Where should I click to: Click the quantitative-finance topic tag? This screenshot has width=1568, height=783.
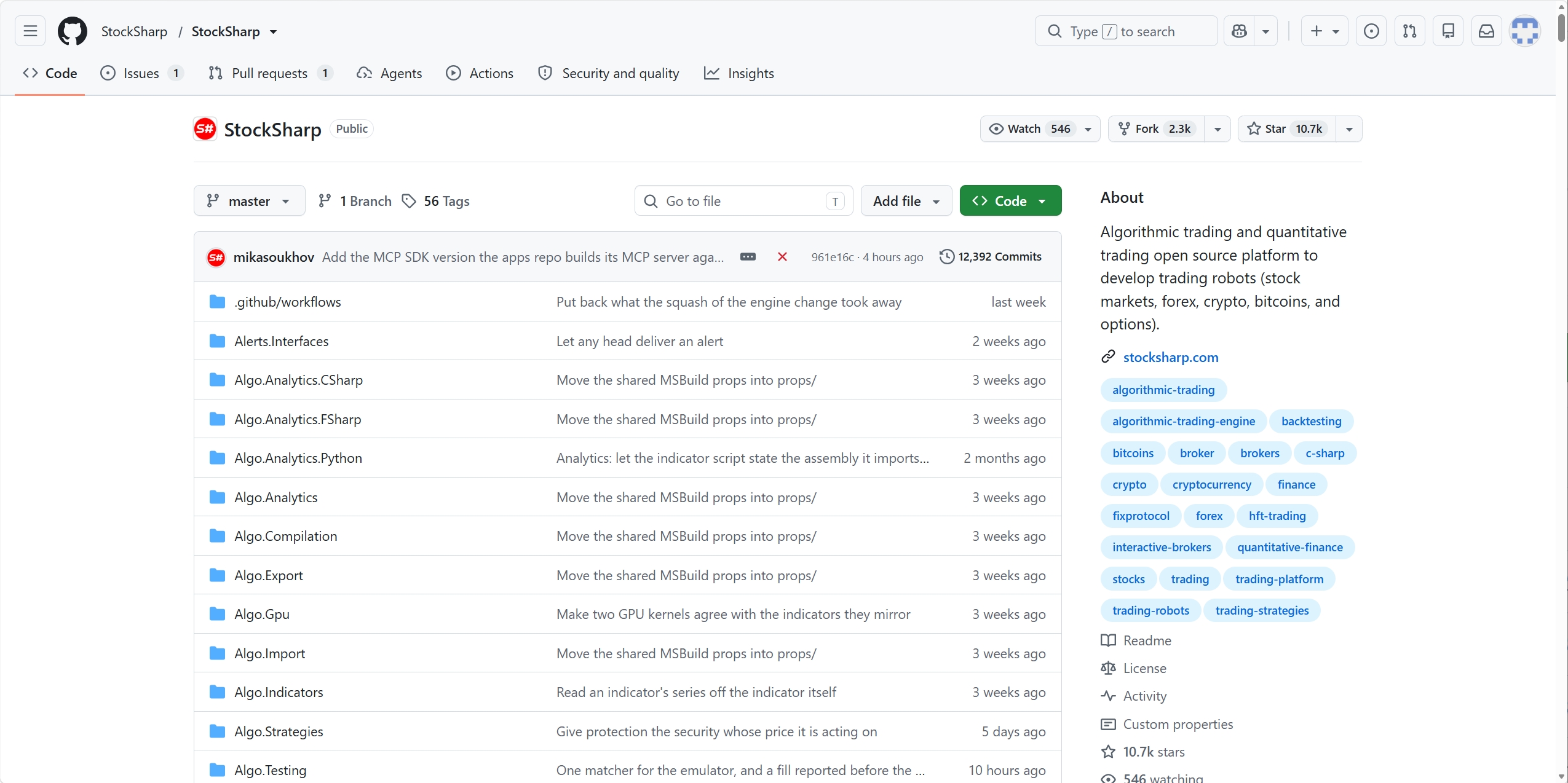pyautogui.click(x=1289, y=547)
